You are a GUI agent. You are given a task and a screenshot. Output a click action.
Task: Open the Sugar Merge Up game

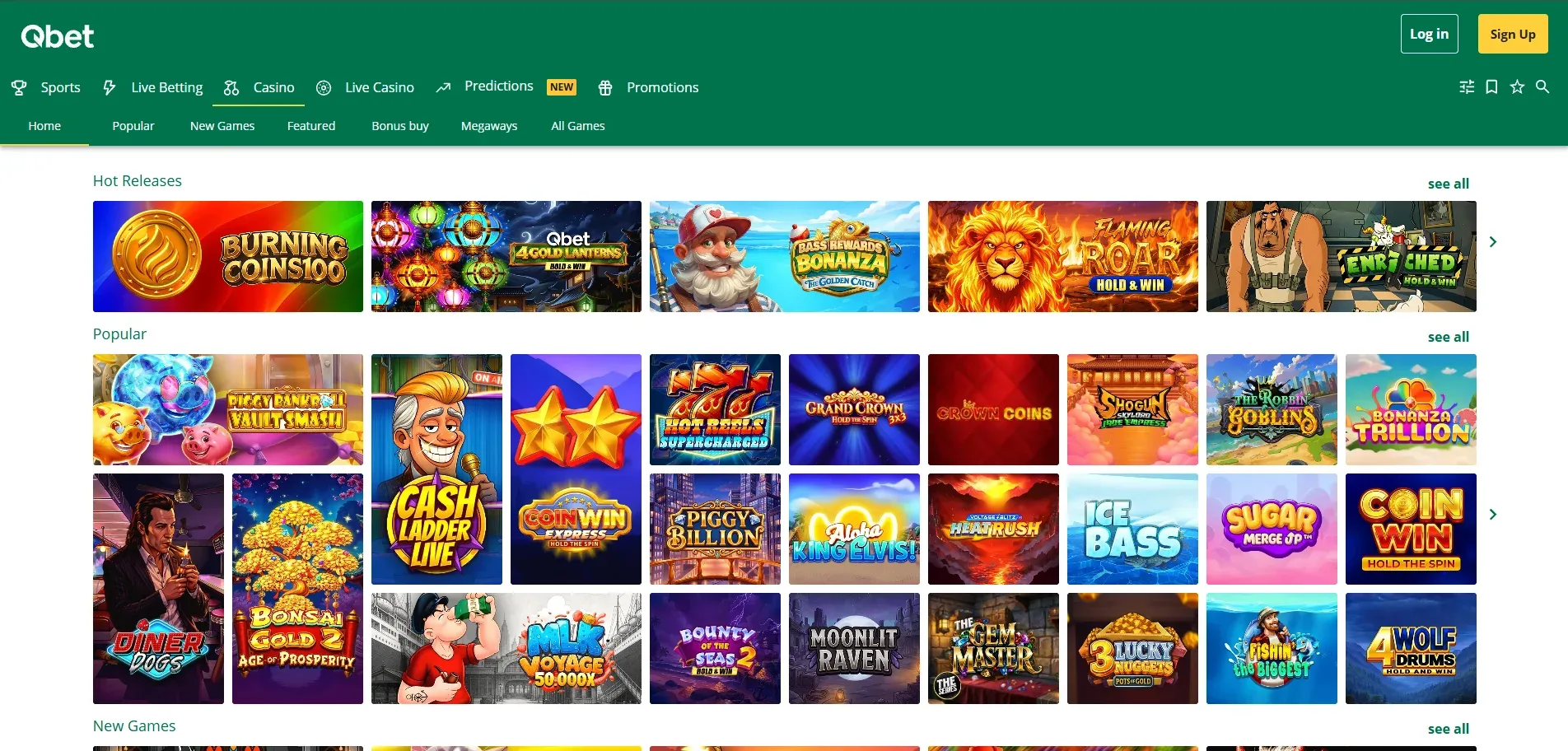1272,529
